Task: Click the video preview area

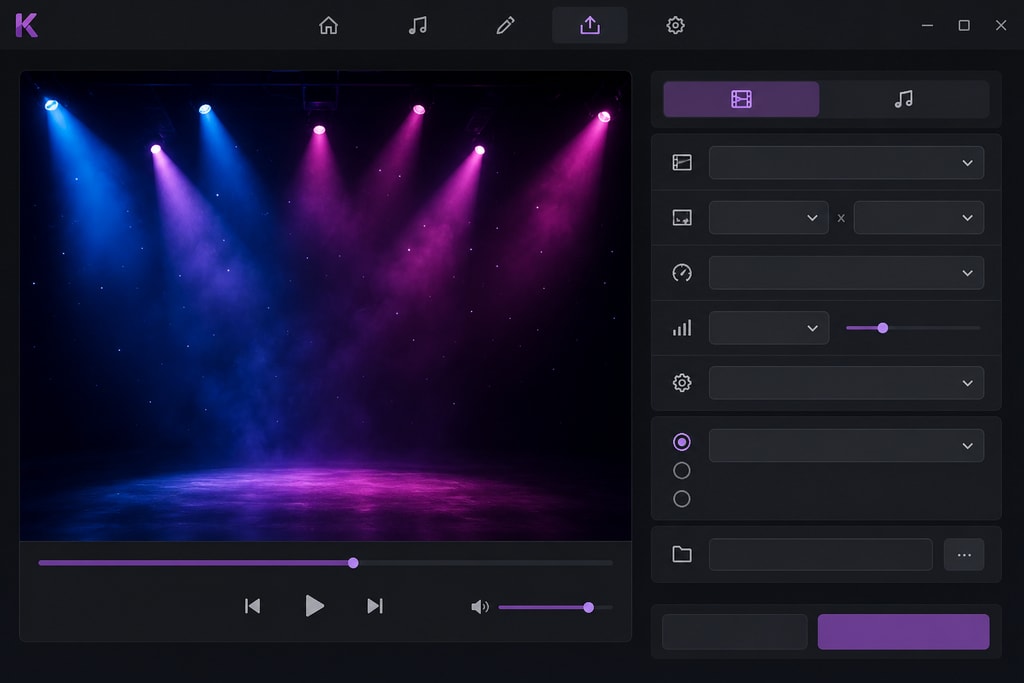Action: 325,306
